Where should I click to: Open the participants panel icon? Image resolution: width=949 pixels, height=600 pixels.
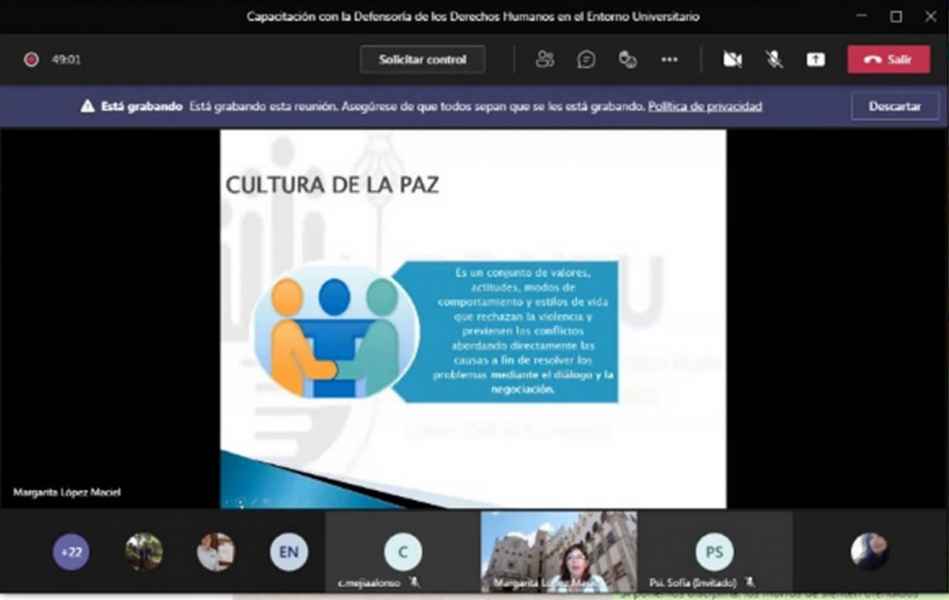544,60
